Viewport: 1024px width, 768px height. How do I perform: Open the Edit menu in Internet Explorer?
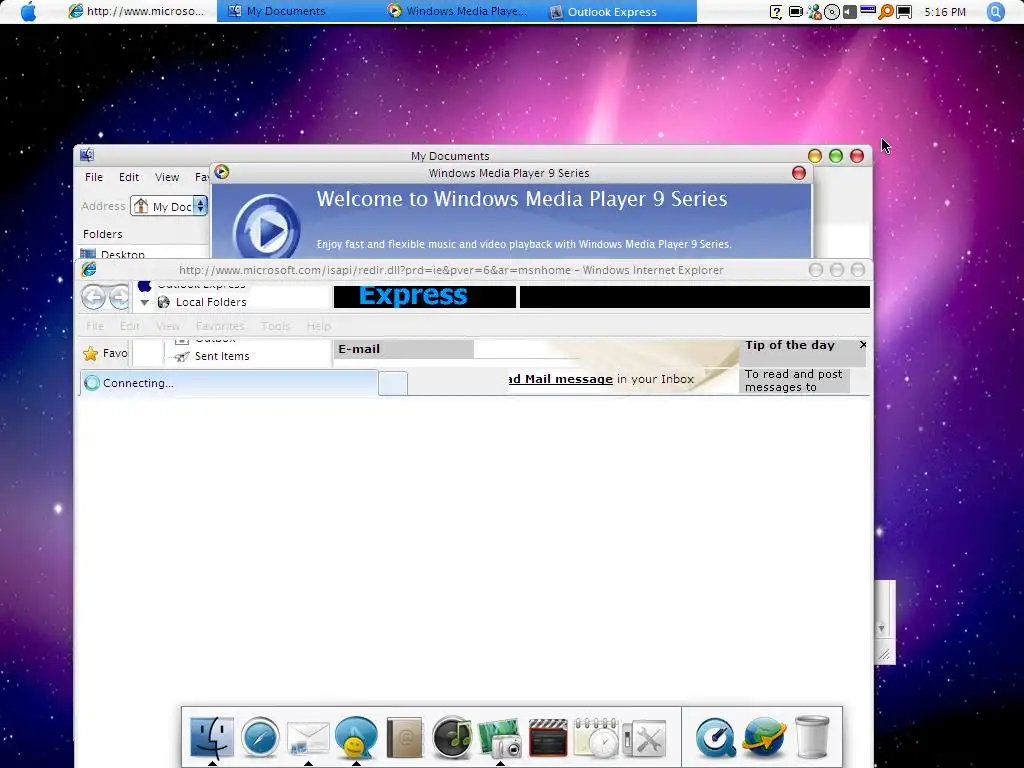pos(129,326)
